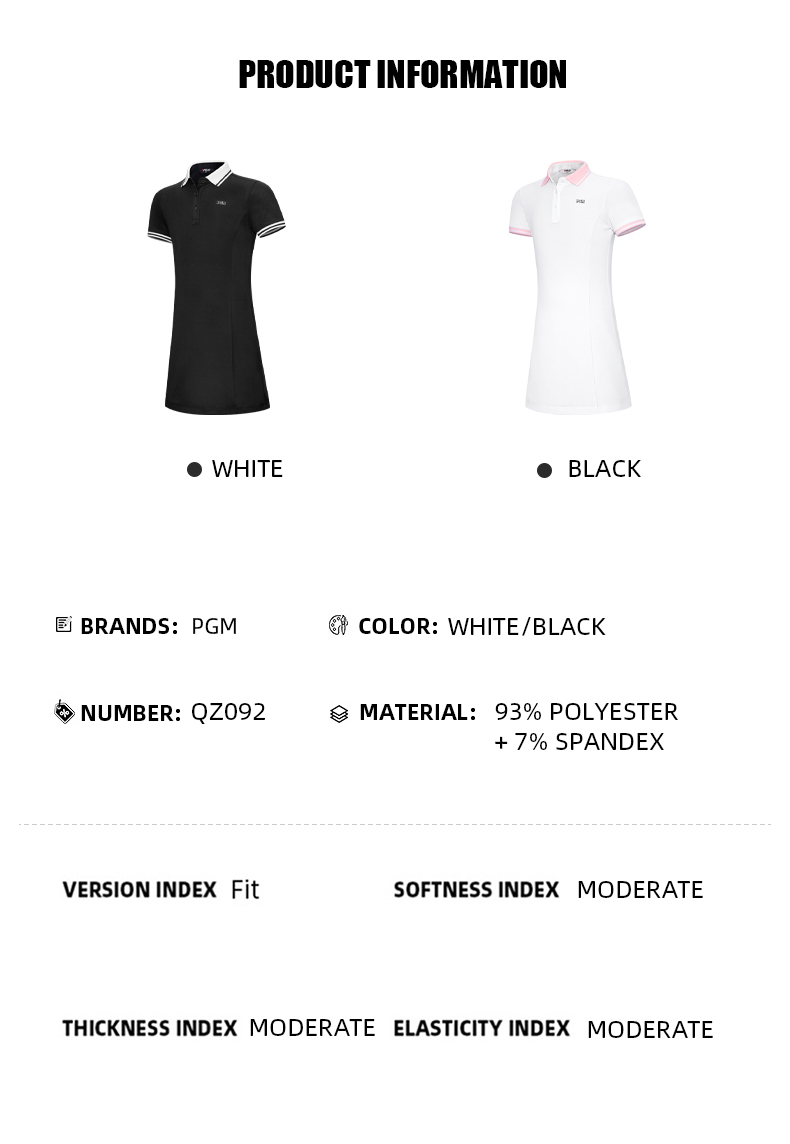Viewport: 790px width, 1144px height.
Task: Click the stacked layers icon beside MATERIAL
Action: (x=339, y=713)
